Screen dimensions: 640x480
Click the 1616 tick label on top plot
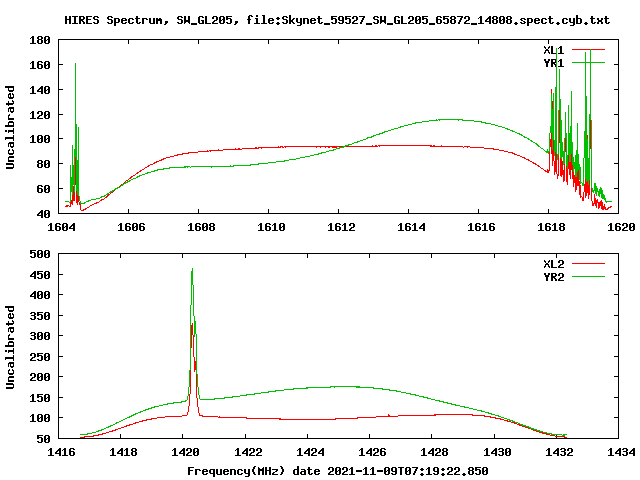point(481,227)
